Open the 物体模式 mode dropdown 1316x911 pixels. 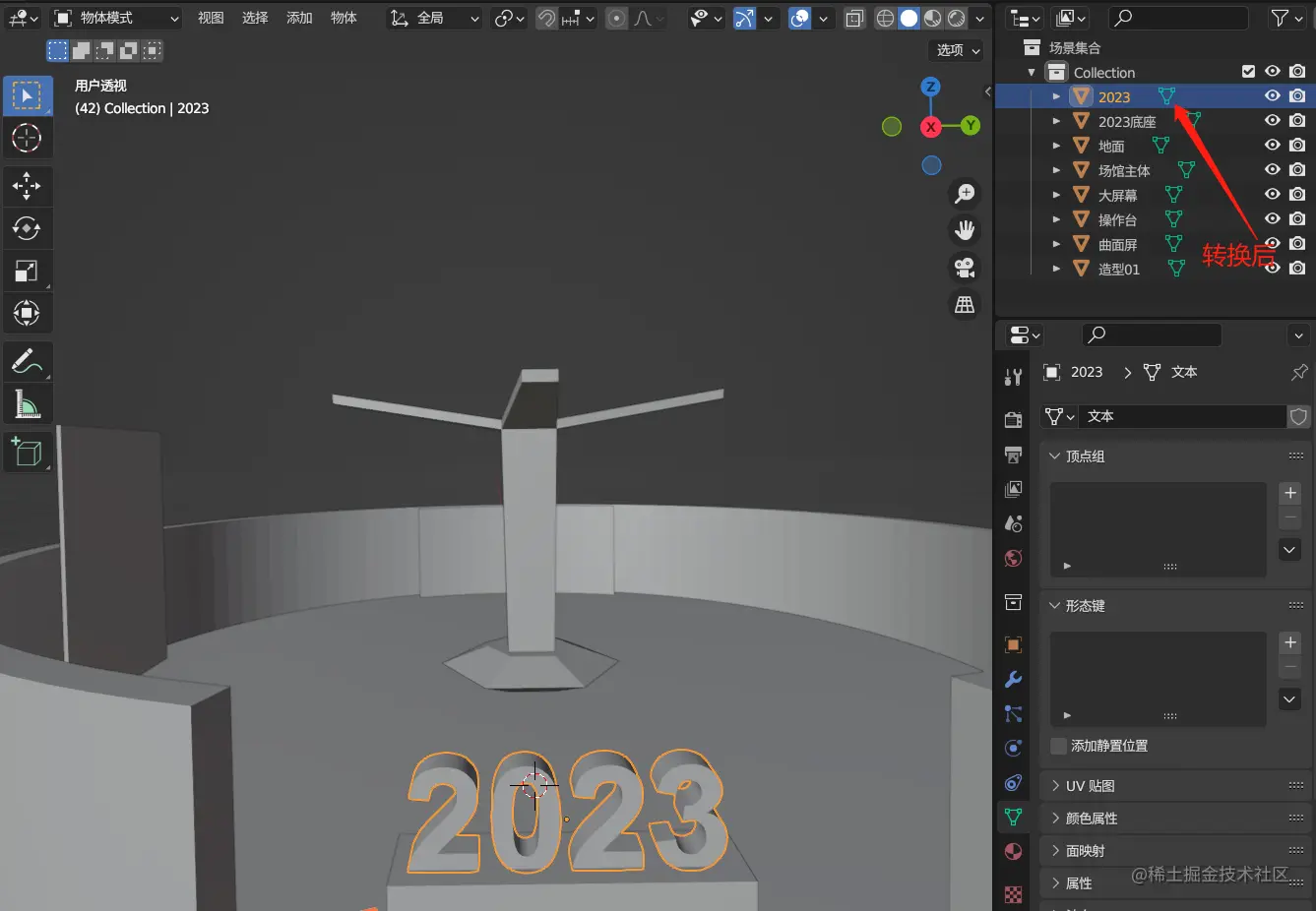point(117,18)
